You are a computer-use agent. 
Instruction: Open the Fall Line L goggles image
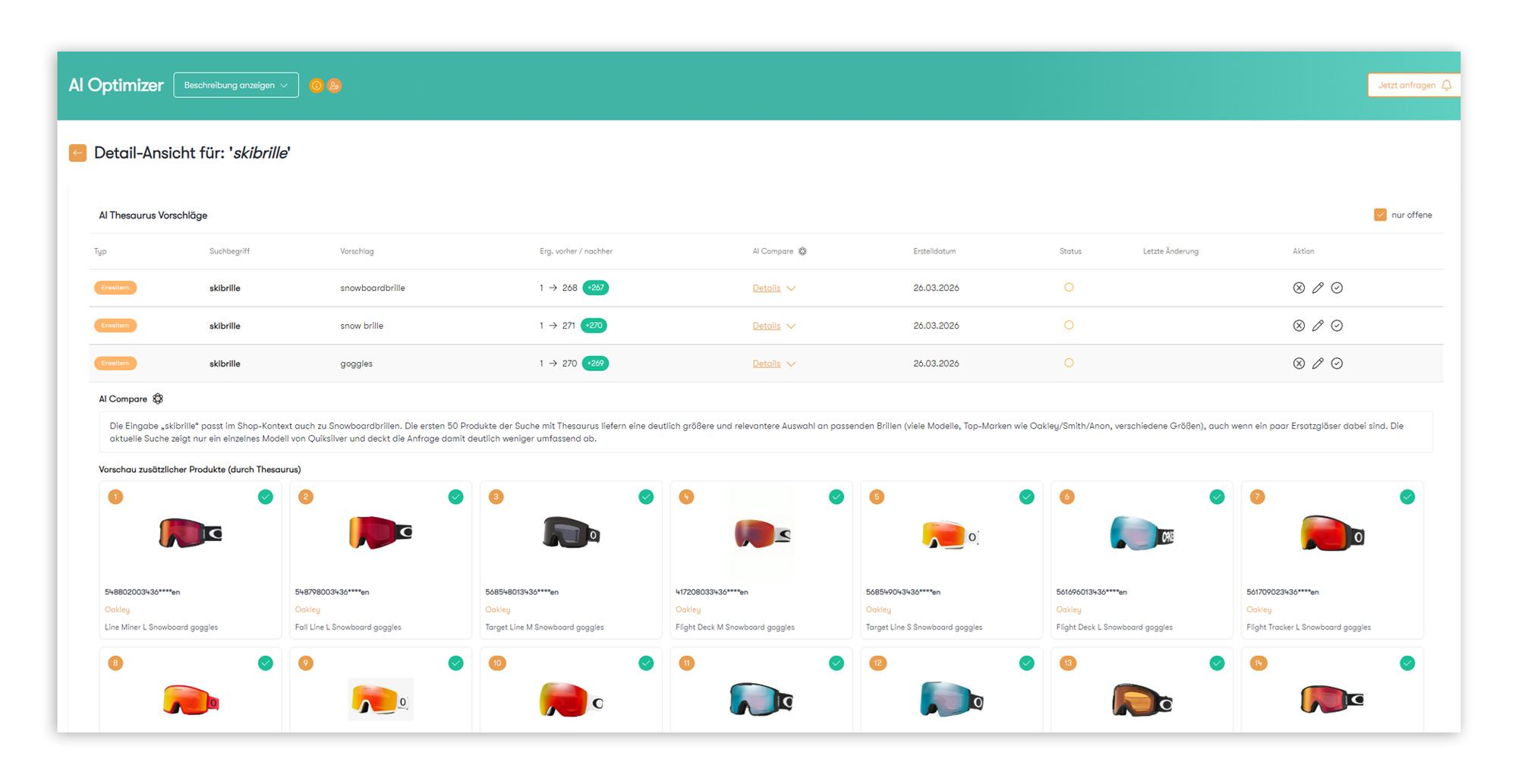click(x=380, y=534)
